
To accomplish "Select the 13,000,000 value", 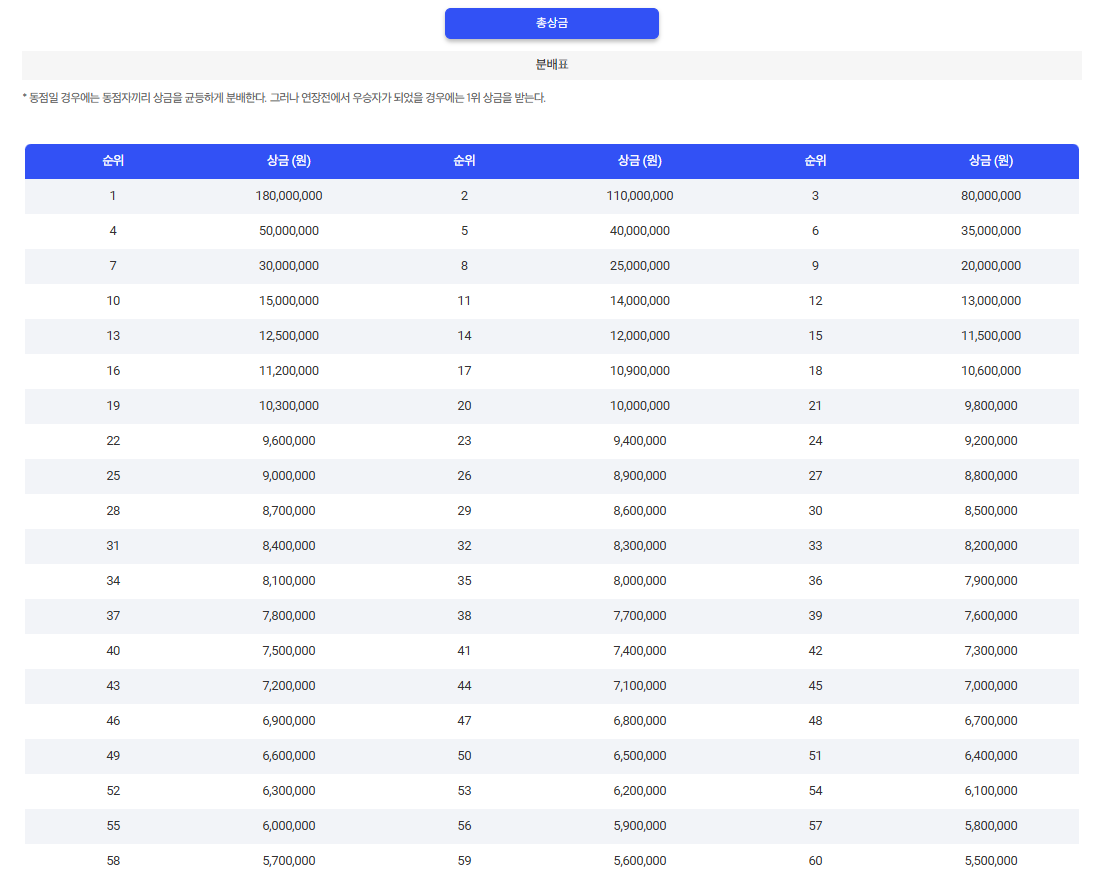I will point(990,301).
